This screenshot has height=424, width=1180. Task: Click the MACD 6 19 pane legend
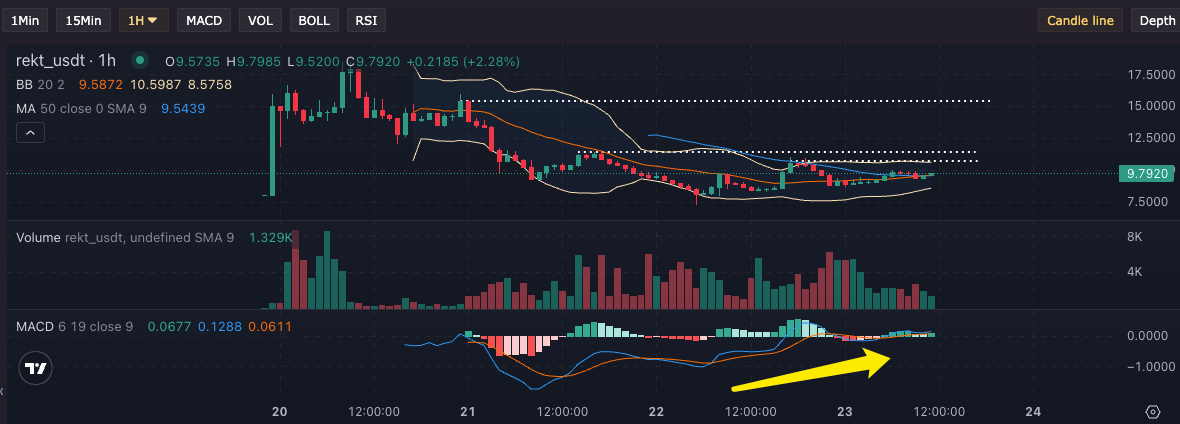[x=75, y=326]
